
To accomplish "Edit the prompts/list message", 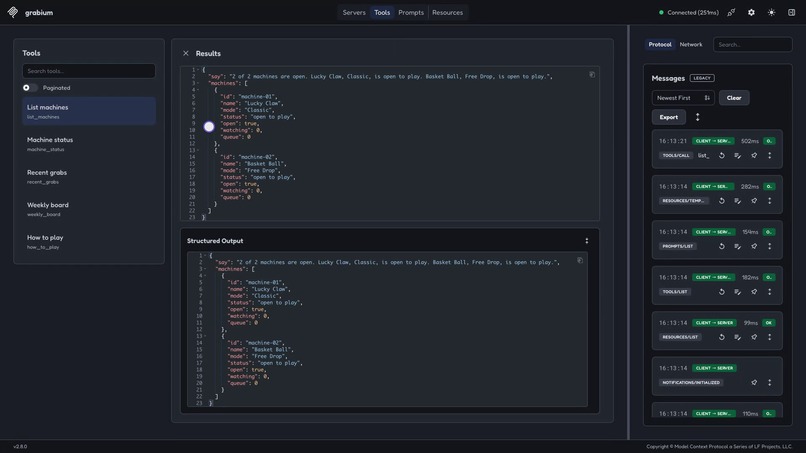I will (737, 246).
